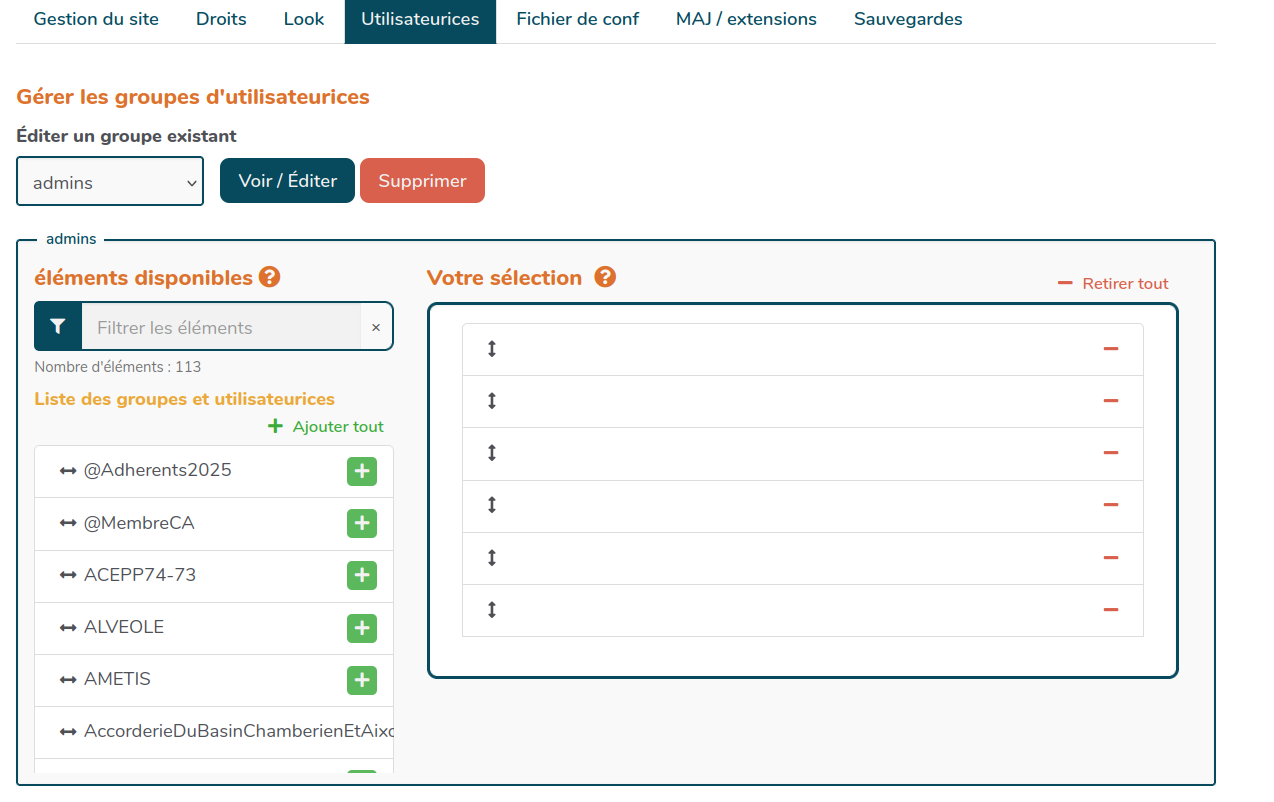Click the red Supprimer button
This screenshot has height=802, width=1274.
pyautogui.click(x=422, y=181)
